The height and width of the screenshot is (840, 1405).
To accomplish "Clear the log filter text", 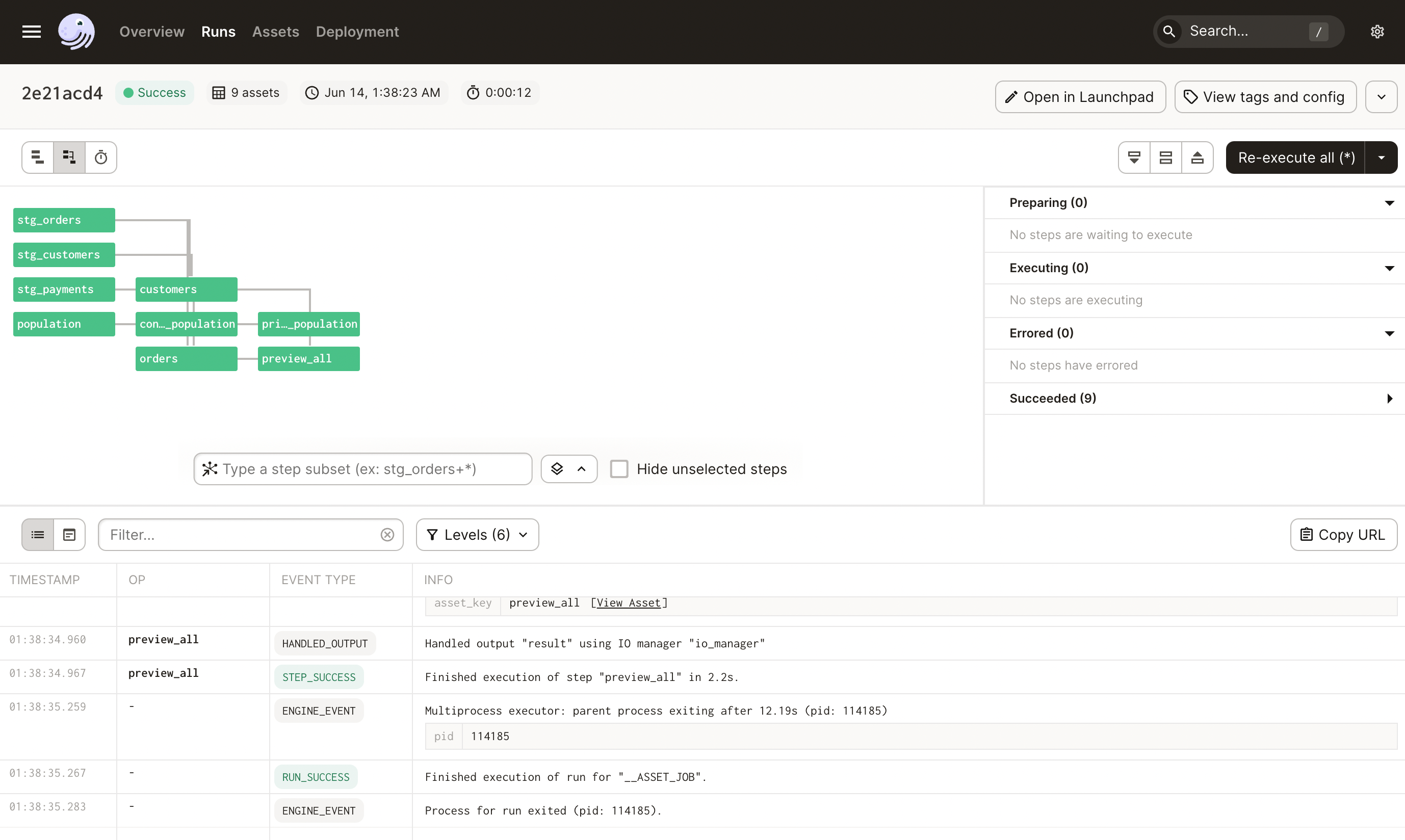I will tap(387, 535).
